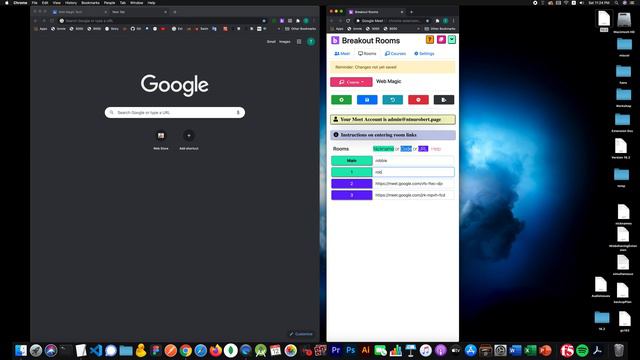
Task: Open Illustrator from the dock
Action: pyautogui.click(x=365, y=350)
